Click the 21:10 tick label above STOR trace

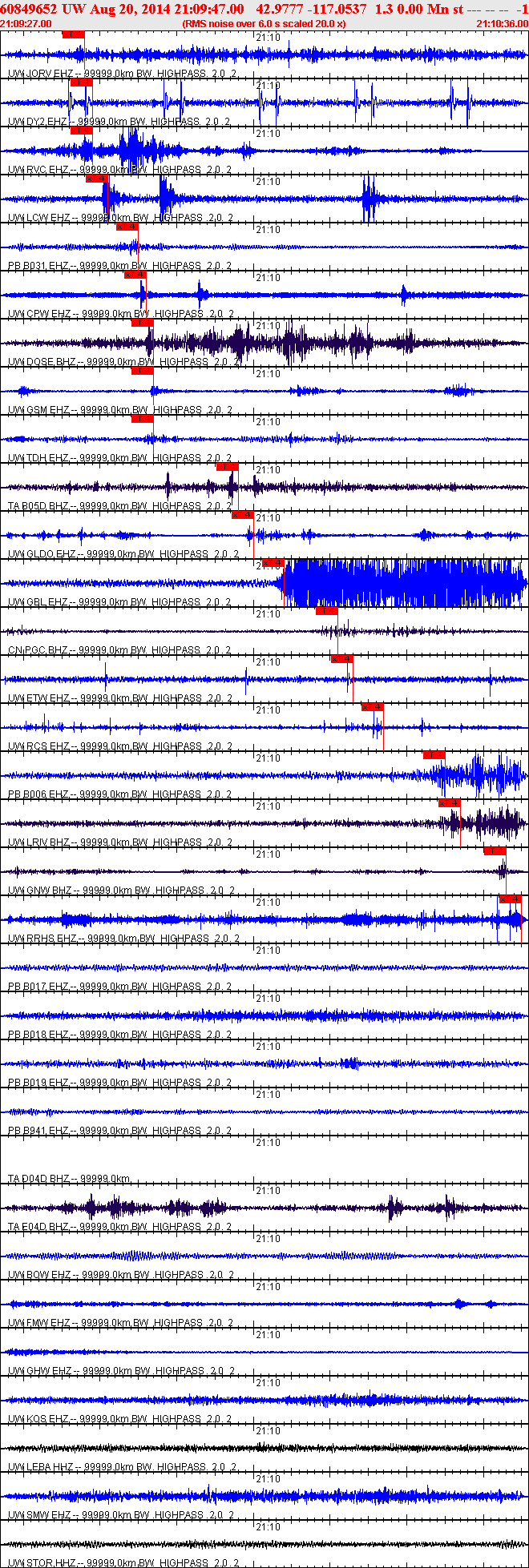tap(269, 1527)
